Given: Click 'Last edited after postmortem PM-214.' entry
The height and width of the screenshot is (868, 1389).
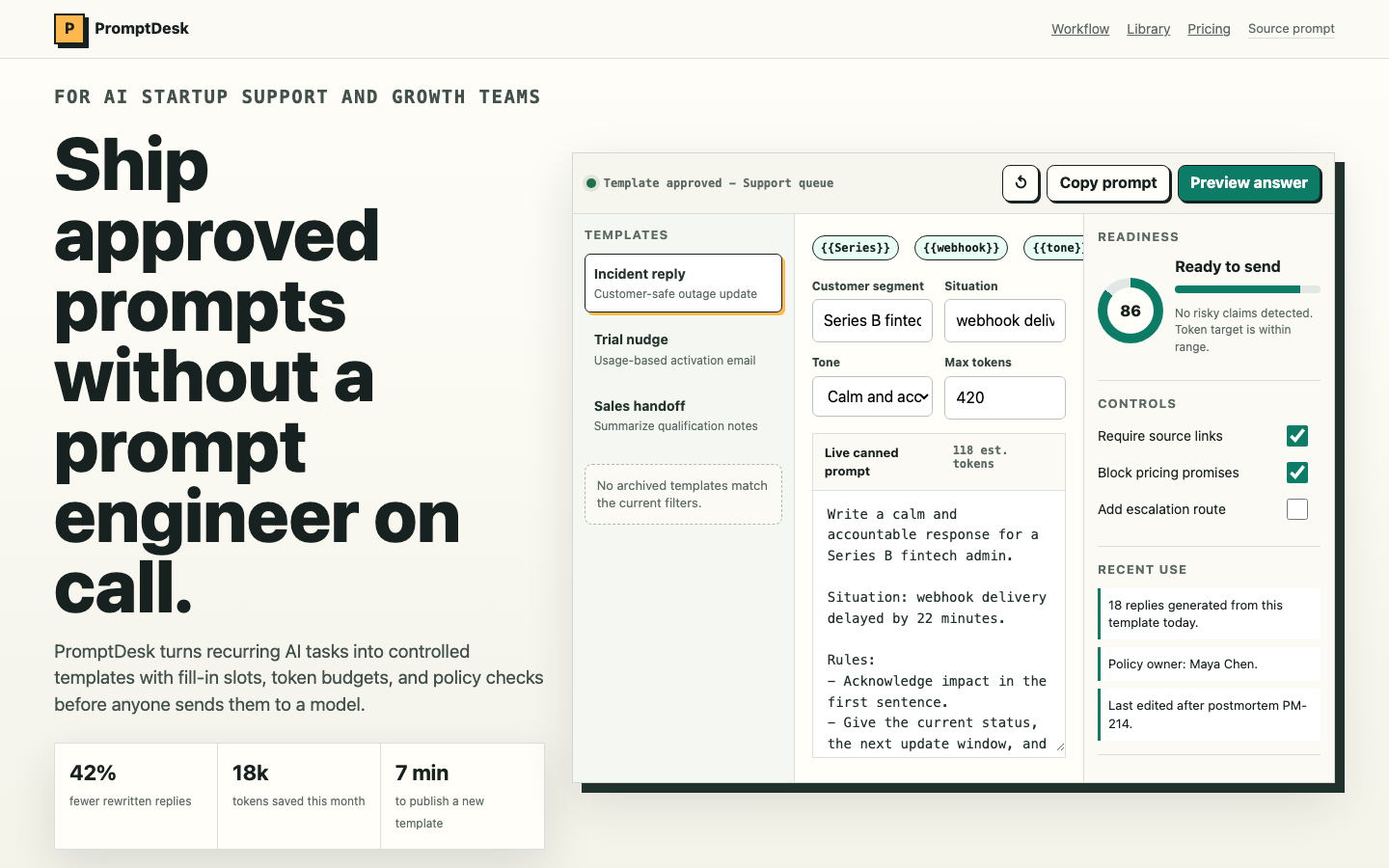Looking at the screenshot, I should 1209,715.
